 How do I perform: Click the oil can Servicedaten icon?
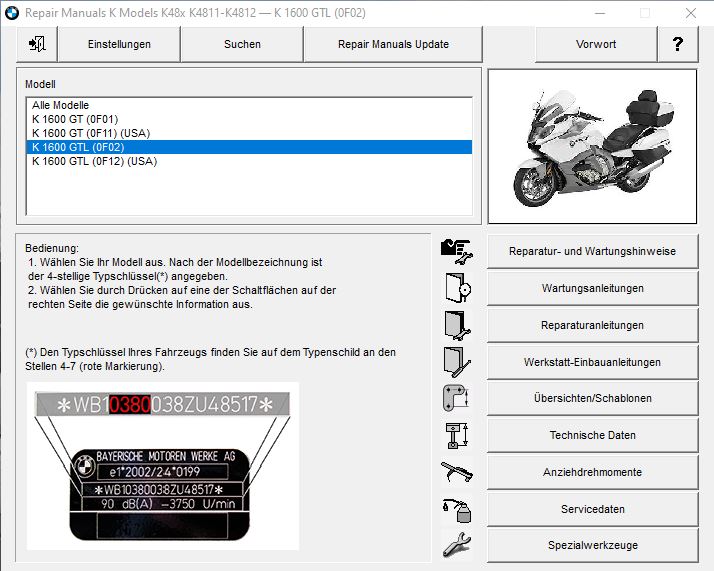456,509
